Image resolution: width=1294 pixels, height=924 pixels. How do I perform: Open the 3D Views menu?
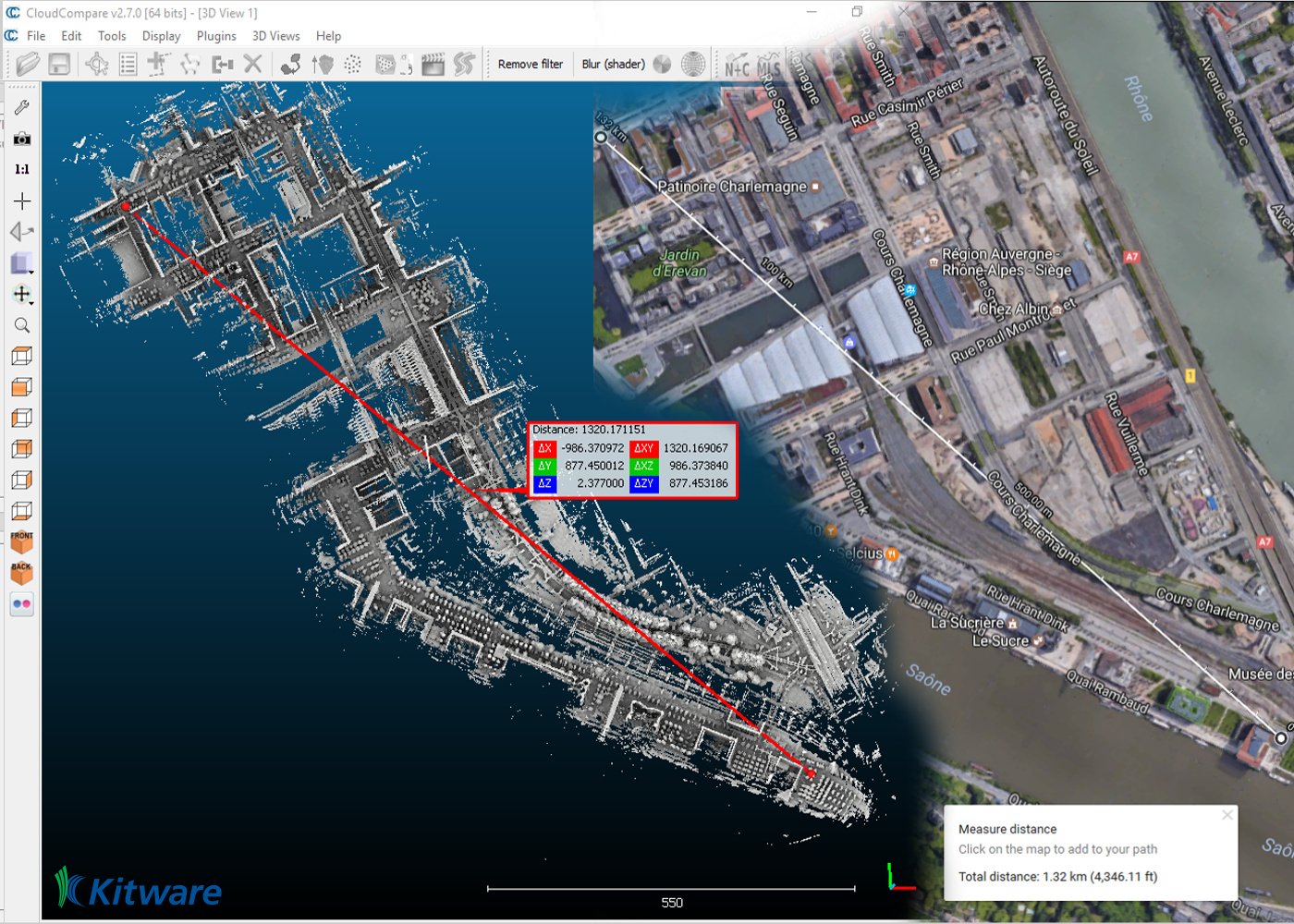276,36
